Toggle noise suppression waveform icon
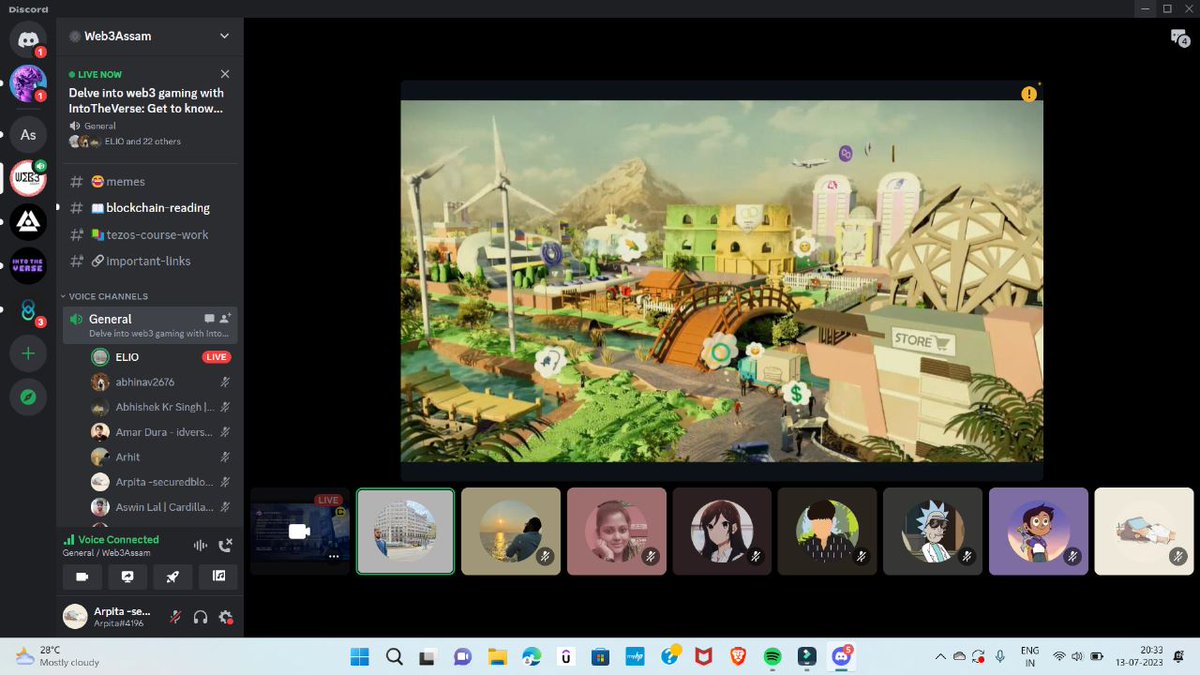1200x675 pixels. [x=200, y=545]
